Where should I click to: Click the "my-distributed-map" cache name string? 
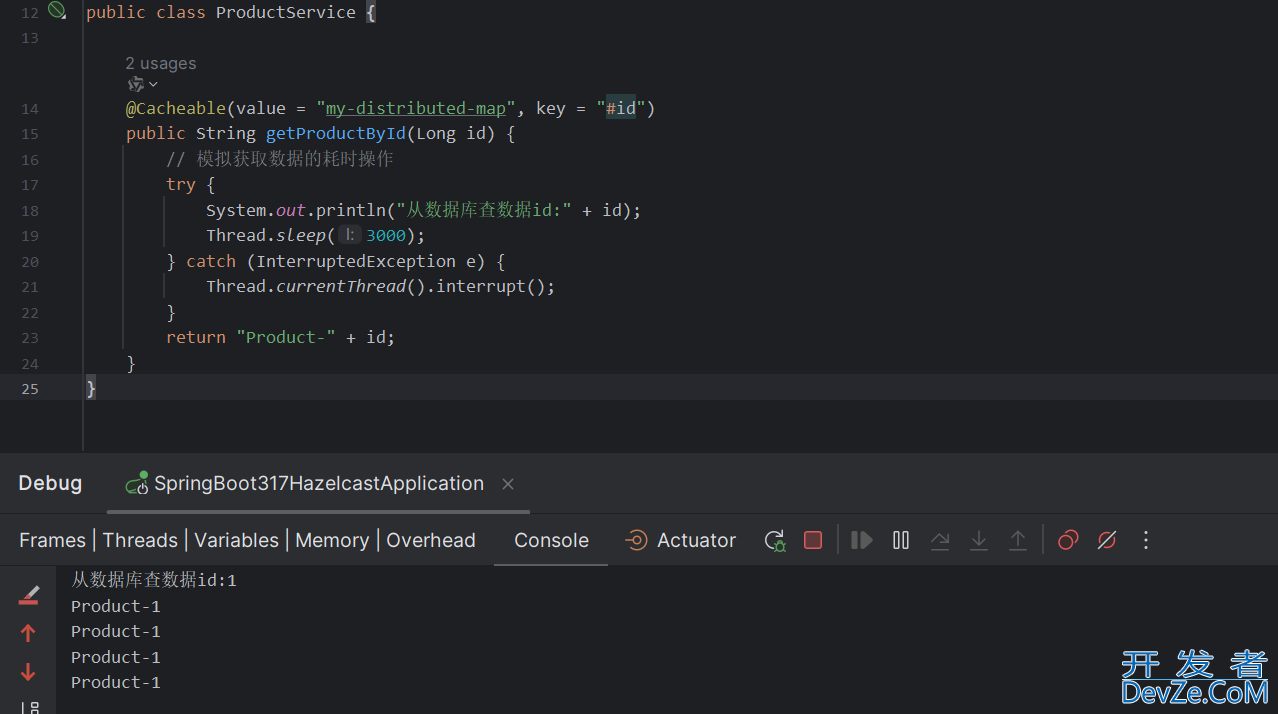pos(416,108)
